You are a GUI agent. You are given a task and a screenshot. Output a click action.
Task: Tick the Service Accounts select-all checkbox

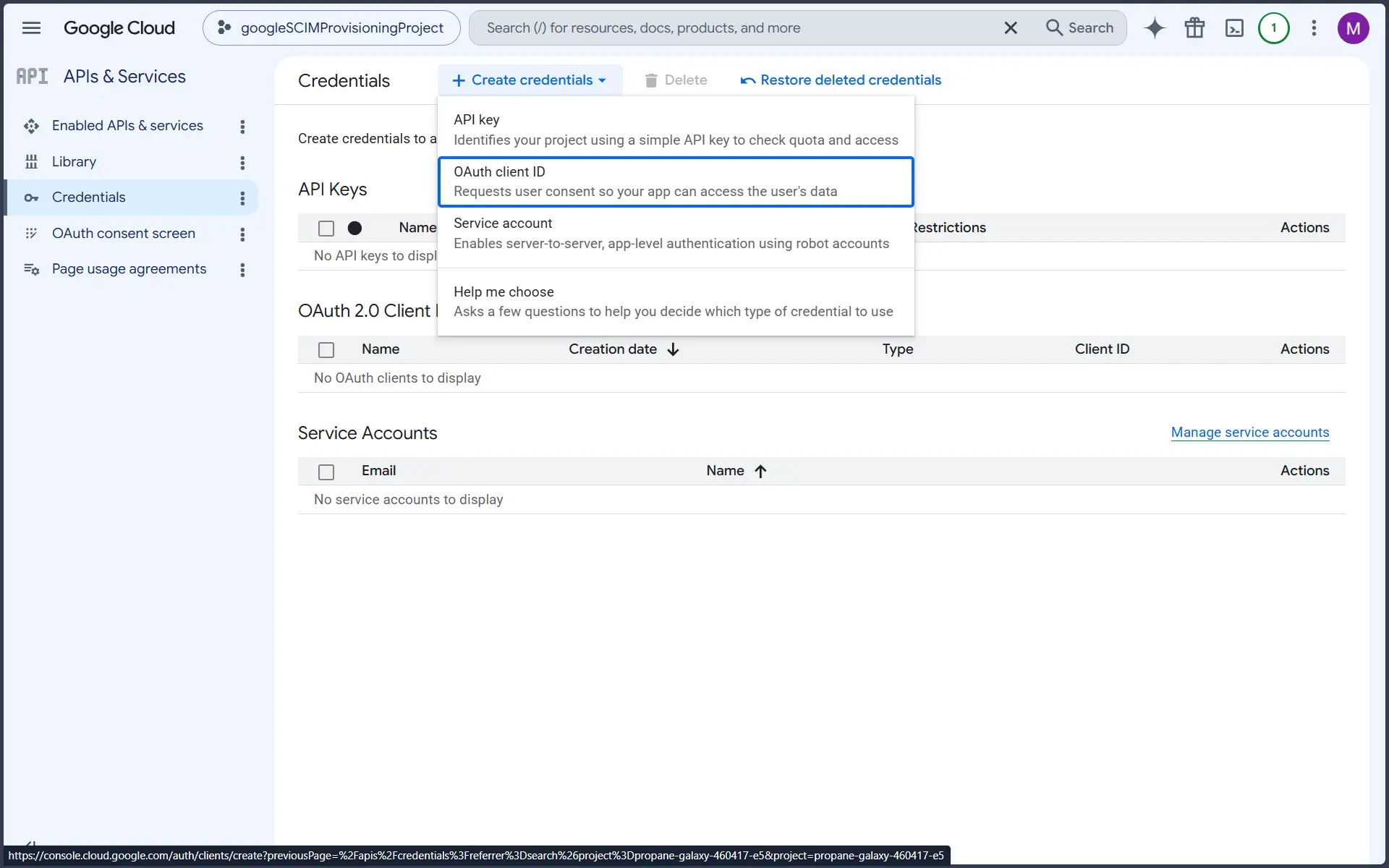click(326, 472)
